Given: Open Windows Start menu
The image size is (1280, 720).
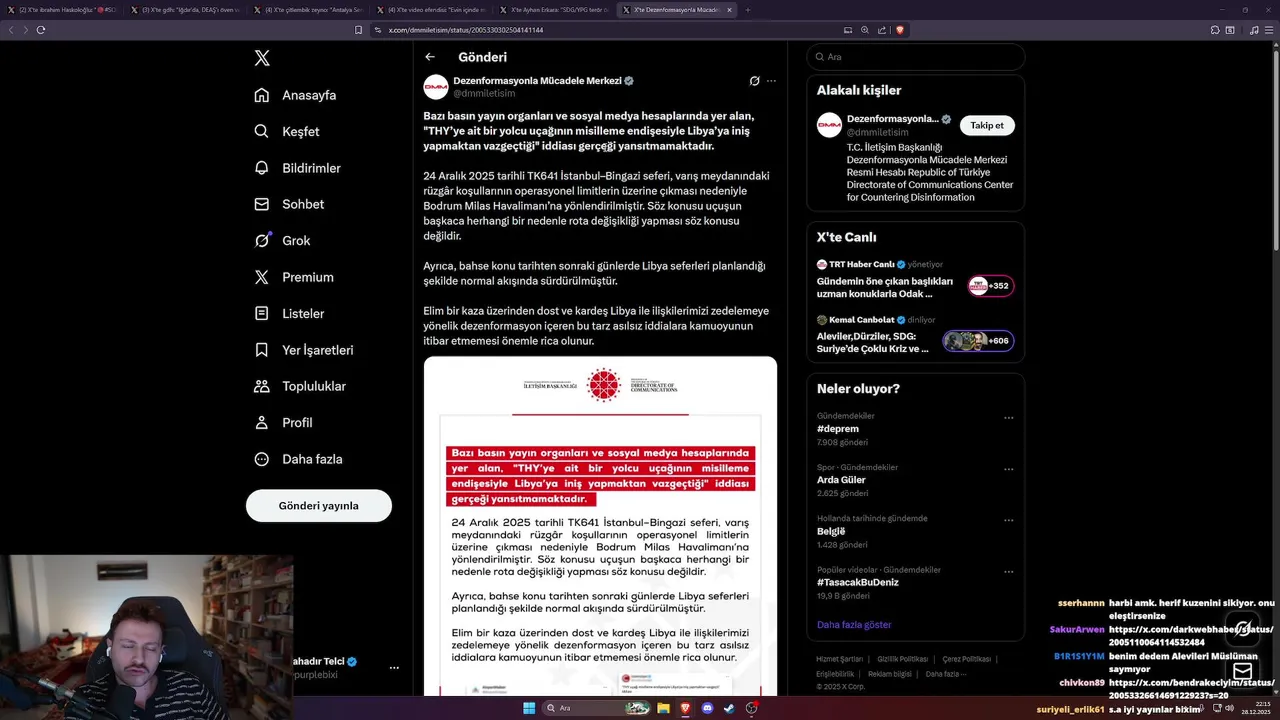Looking at the screenshot, I should pyautogui.click(x=529, y=708).
